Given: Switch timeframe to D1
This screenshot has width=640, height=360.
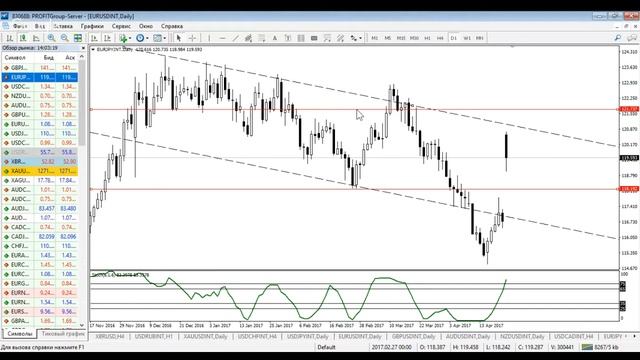Looking at the screenshot, I should [453, 38].
